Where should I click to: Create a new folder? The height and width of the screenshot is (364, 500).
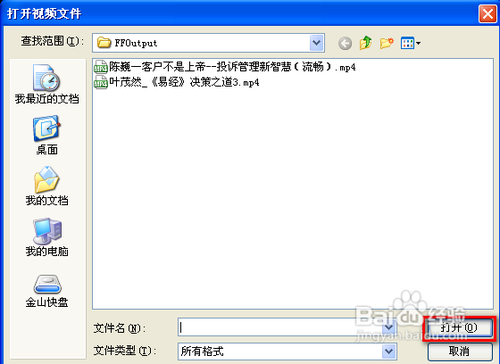(x=387, y=43)
